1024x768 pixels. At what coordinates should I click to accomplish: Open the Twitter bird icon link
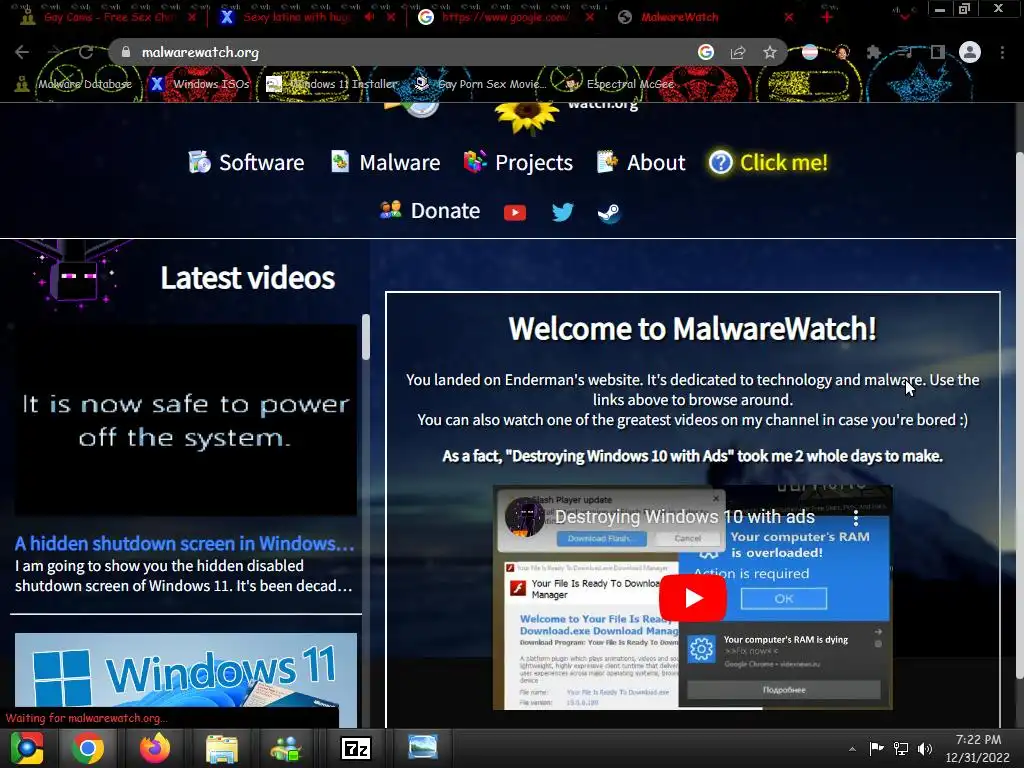562,212
